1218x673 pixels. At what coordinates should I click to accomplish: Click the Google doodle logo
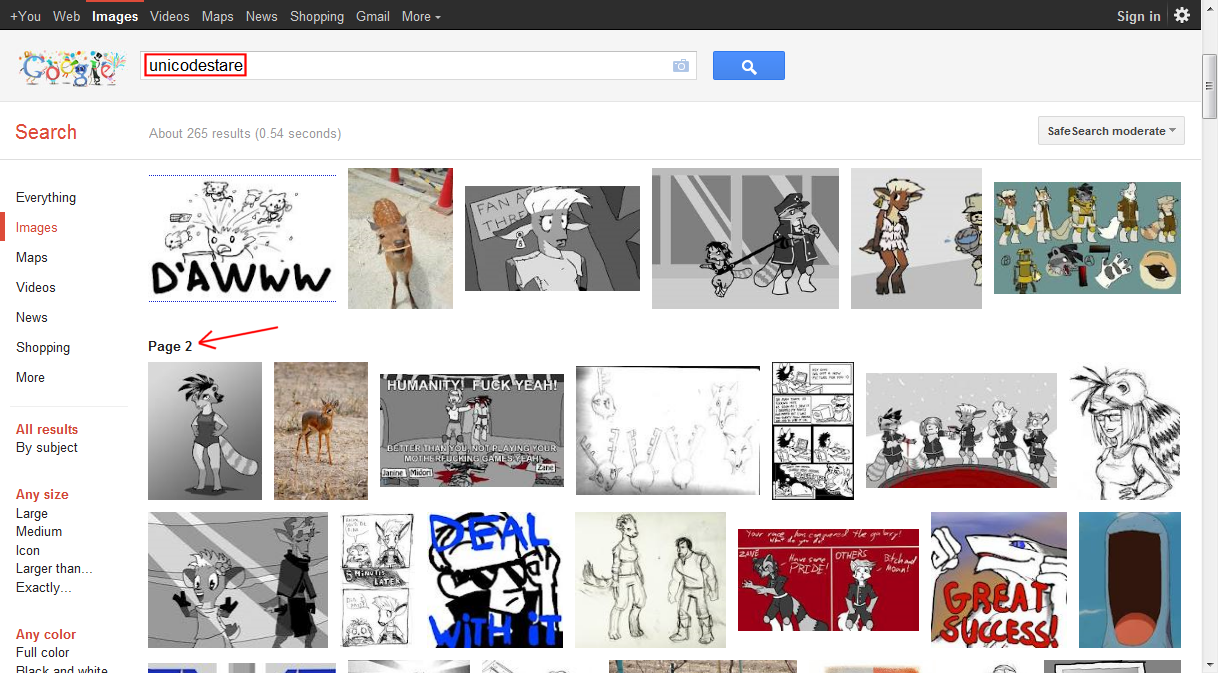pos(69,67)
